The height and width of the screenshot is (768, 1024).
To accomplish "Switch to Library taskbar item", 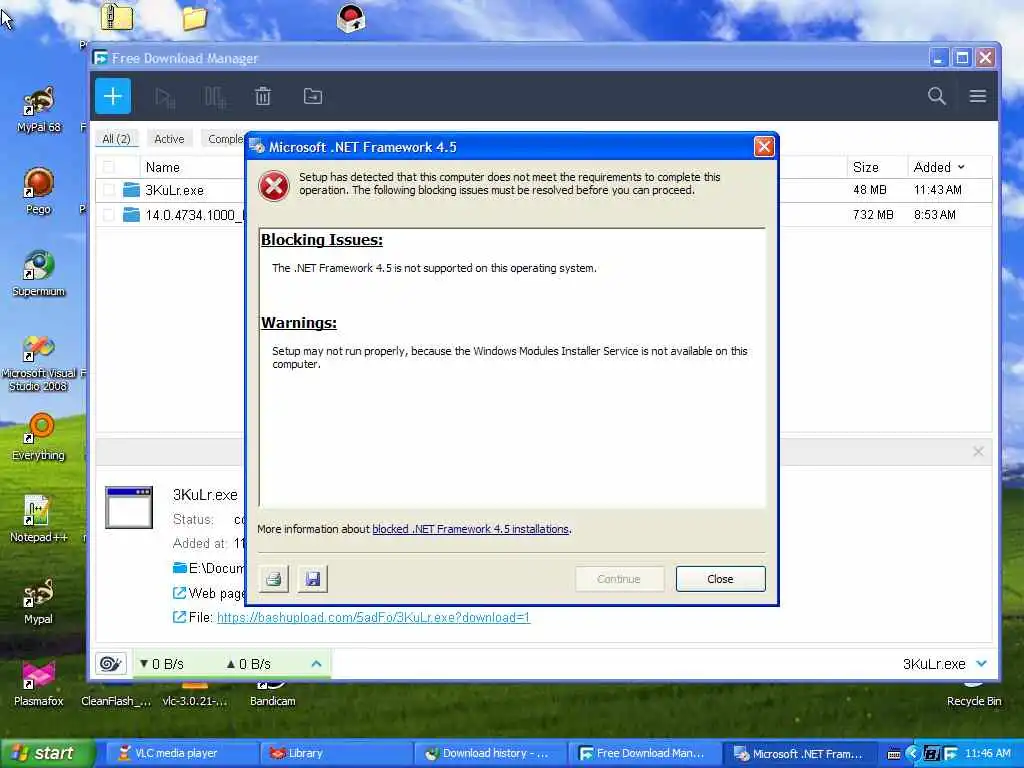I will [x=336, y=753].
